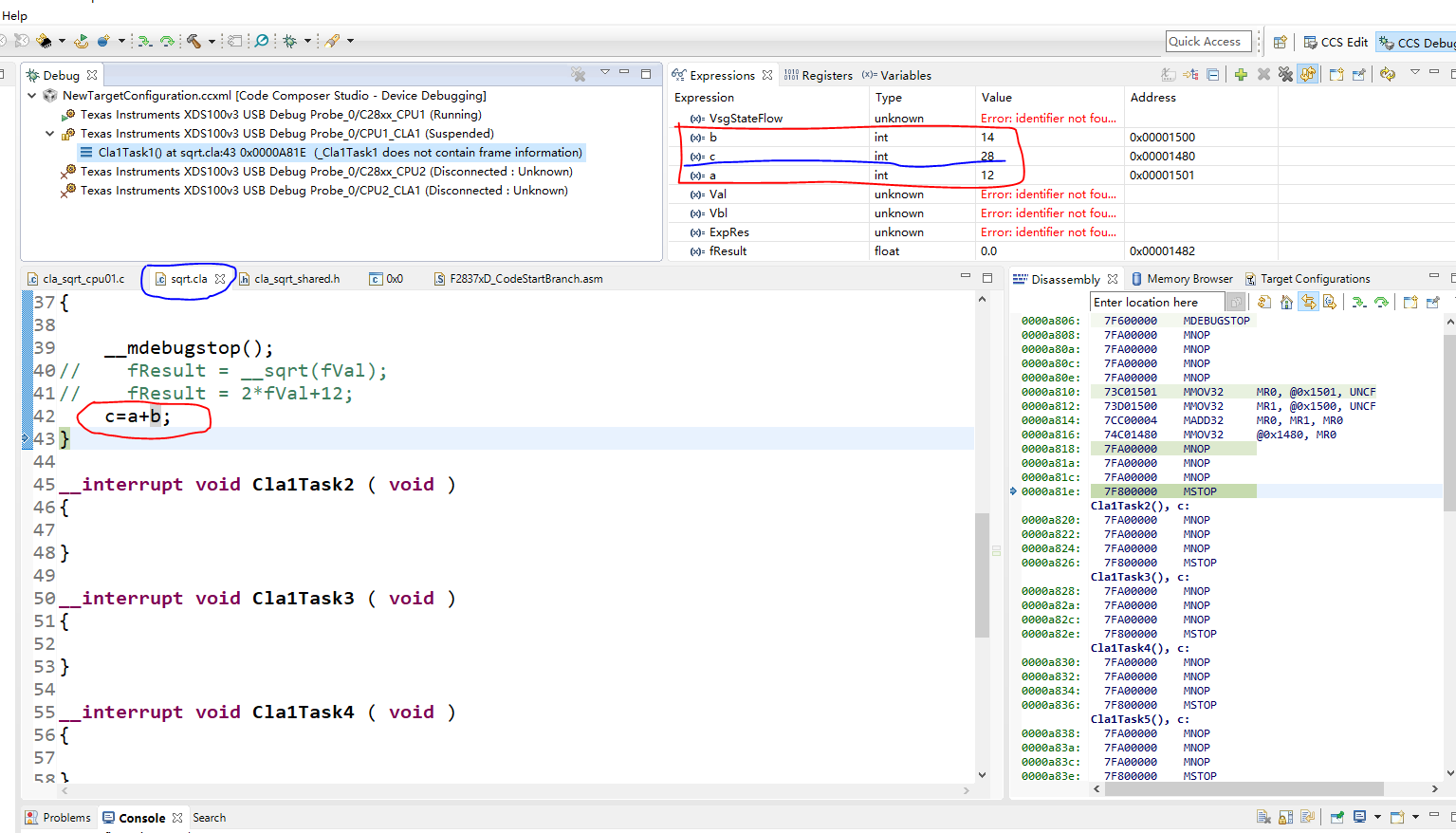Collapse the CPU1_CLA1 (Suspended) tree node
Viewport: 1456px width, 833px height.
tap(50, 134)
